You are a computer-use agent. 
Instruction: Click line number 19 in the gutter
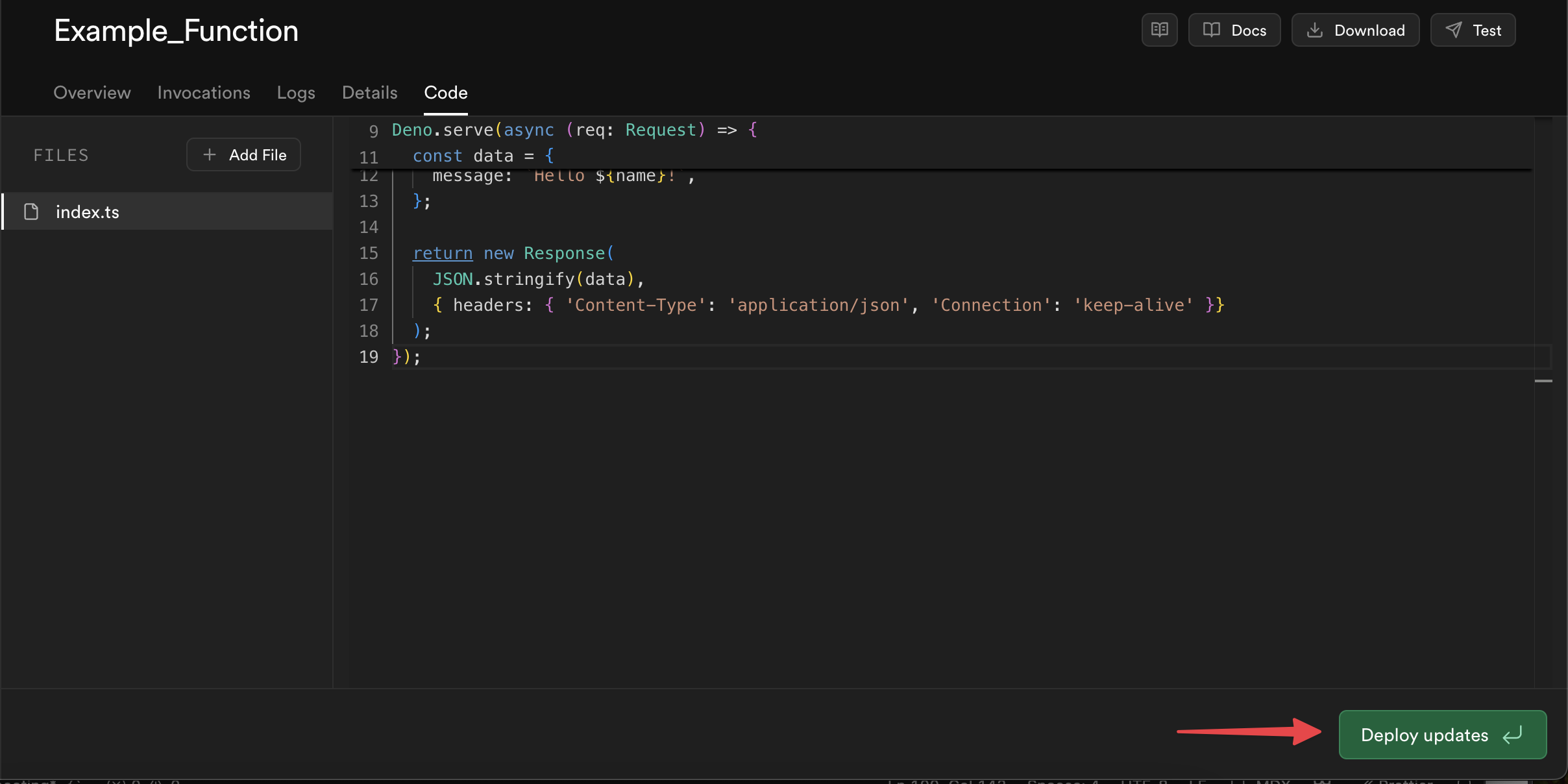coord(368,357)
